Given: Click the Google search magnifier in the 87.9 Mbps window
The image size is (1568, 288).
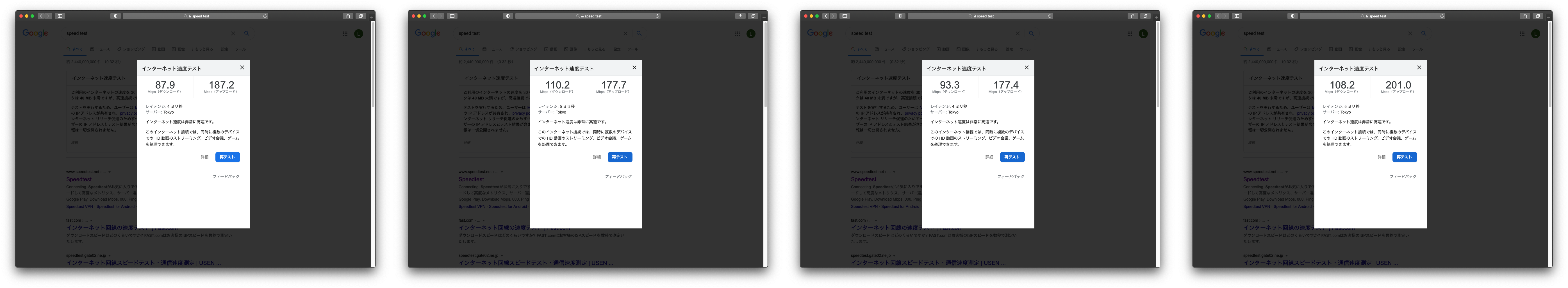Looking at the screenshot, I should (x=247, y=33).
